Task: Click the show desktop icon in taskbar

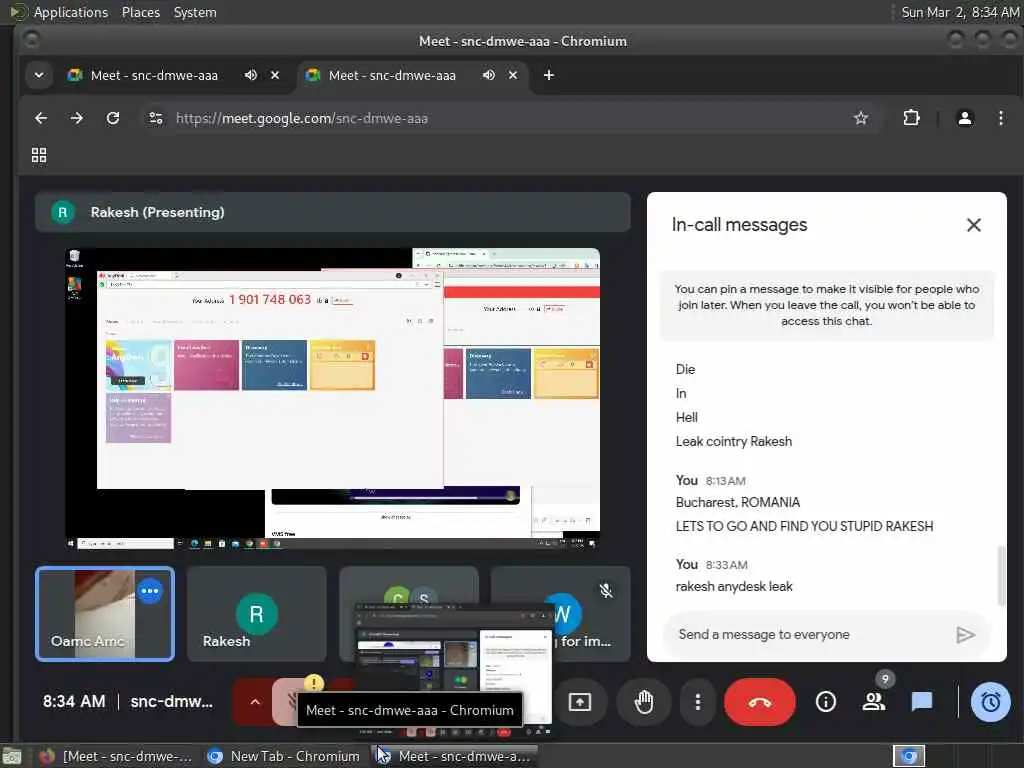Action: (x=11, y=756)
